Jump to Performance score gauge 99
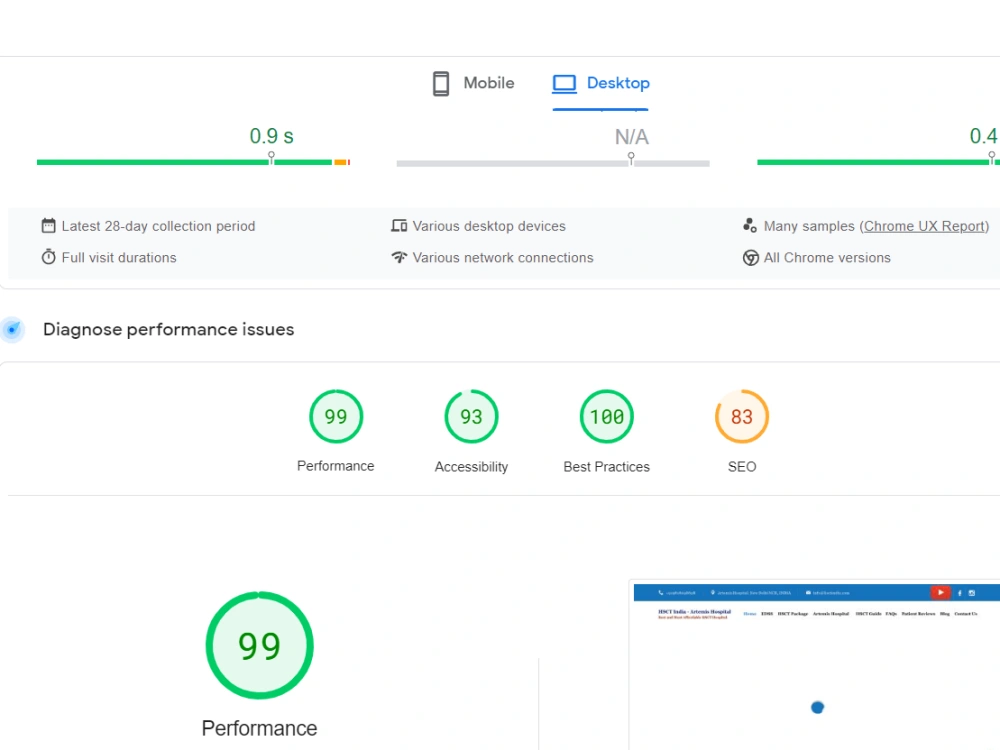This screenshot has height=750, width=1000. [336, 416]
